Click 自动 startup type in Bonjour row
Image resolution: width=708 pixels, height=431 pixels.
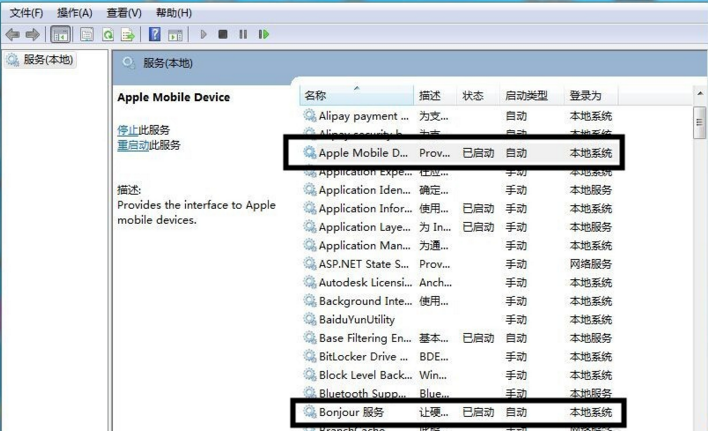click(516, 412)
